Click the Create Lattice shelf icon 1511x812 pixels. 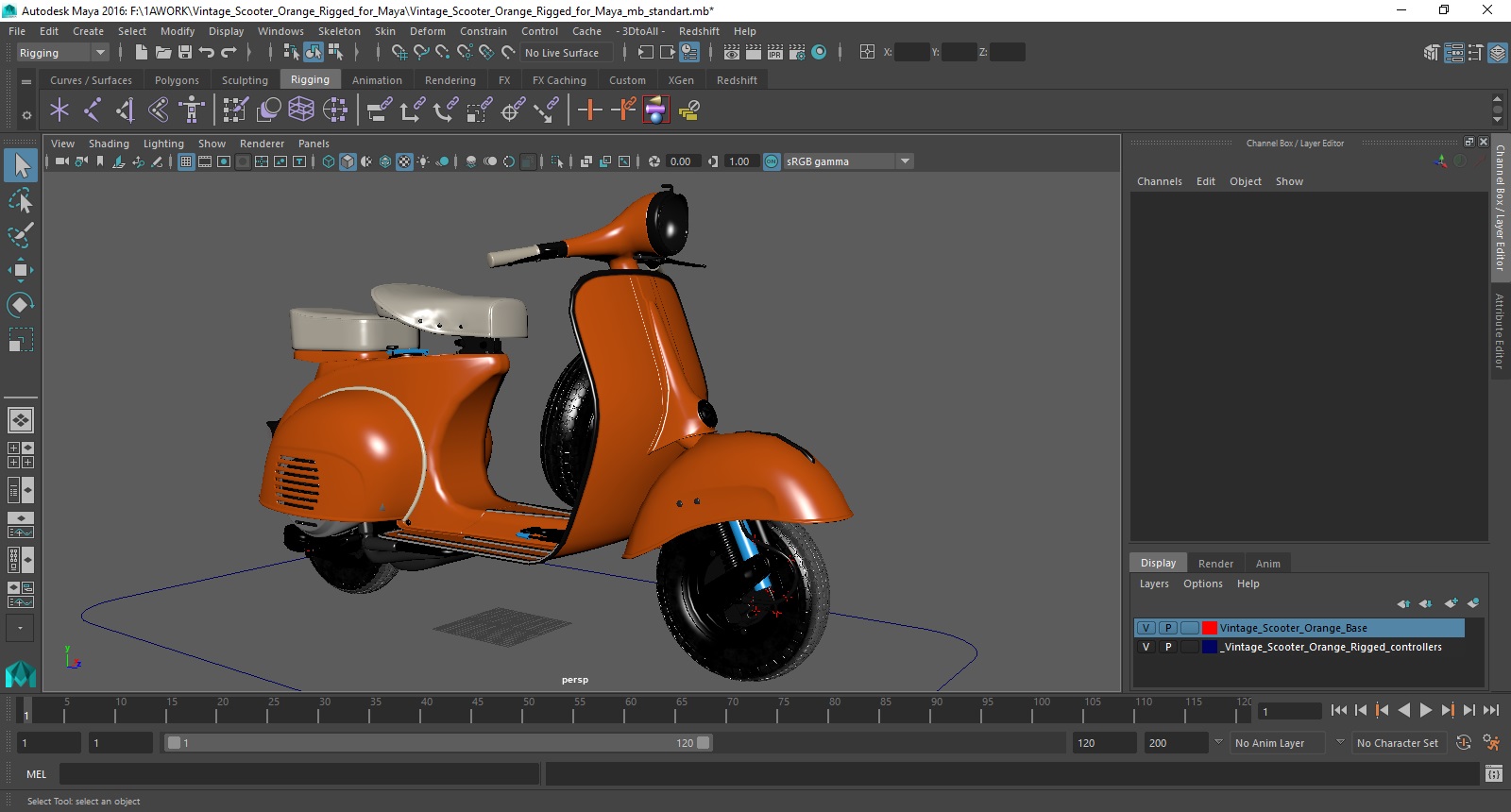pyautogui.click(x=301, y=110)
